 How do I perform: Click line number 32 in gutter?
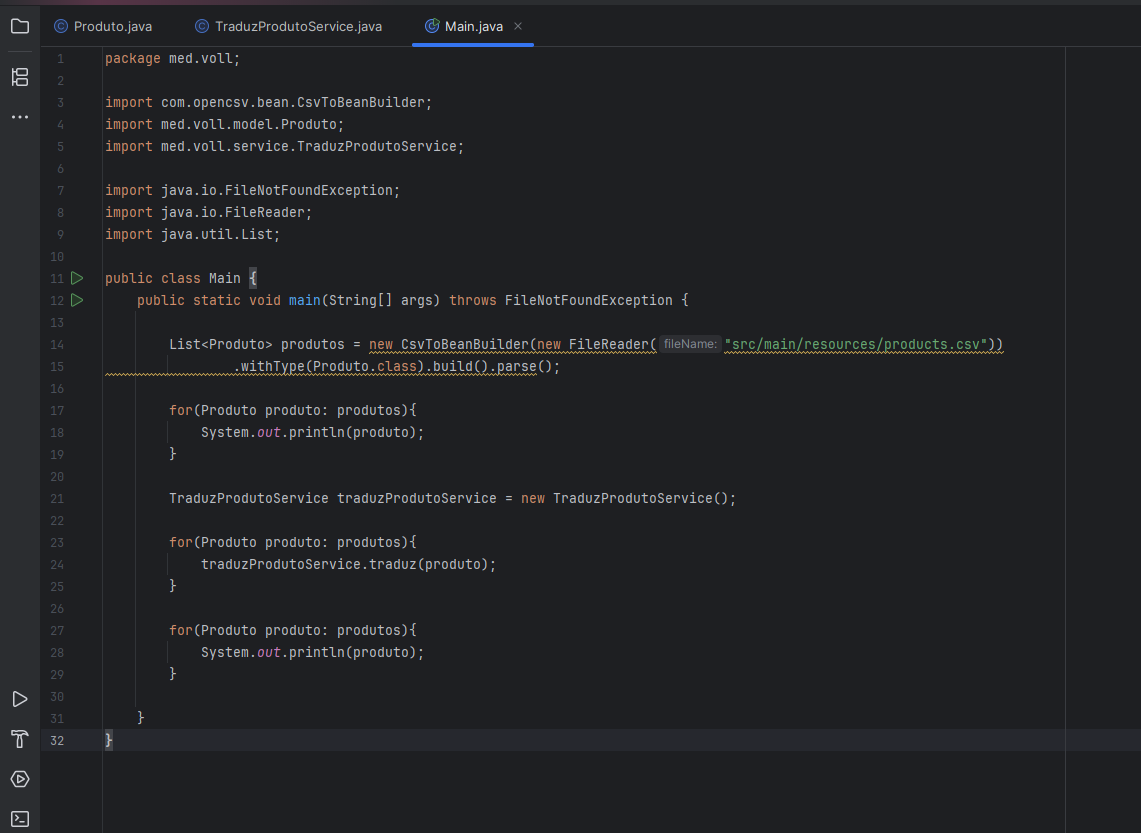(x=57, y=741)
